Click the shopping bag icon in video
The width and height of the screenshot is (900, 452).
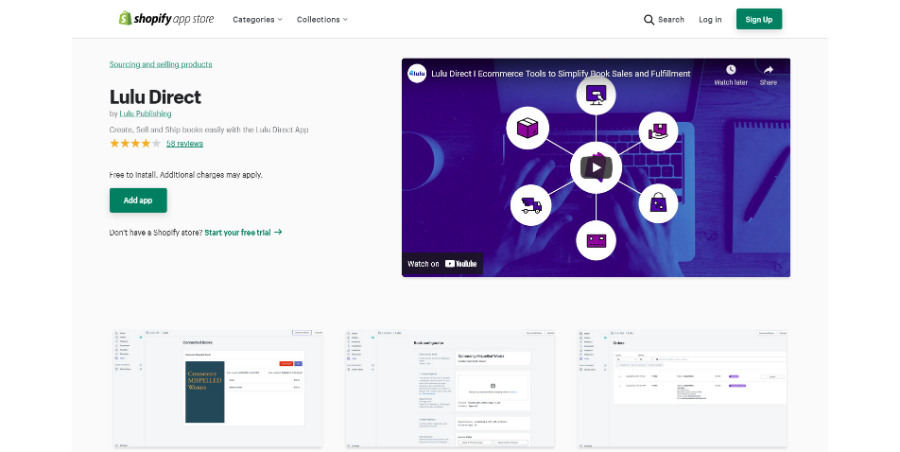coord(658,203)
